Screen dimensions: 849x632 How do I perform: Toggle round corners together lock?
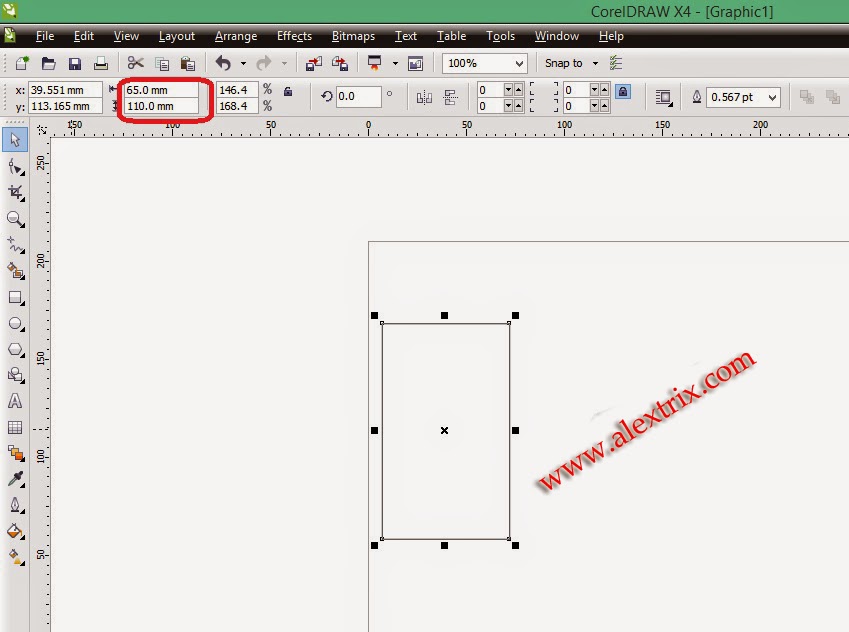pos(623,92)
